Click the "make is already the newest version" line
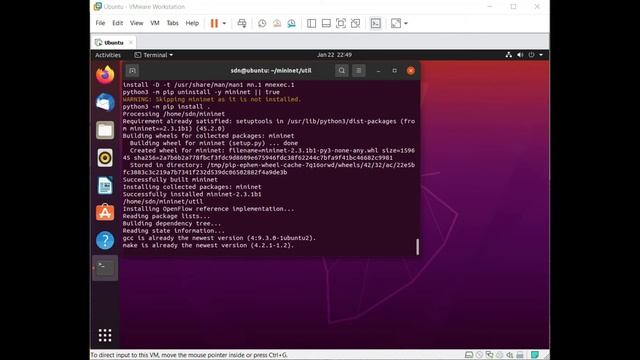640x360 pixels. 208,245
